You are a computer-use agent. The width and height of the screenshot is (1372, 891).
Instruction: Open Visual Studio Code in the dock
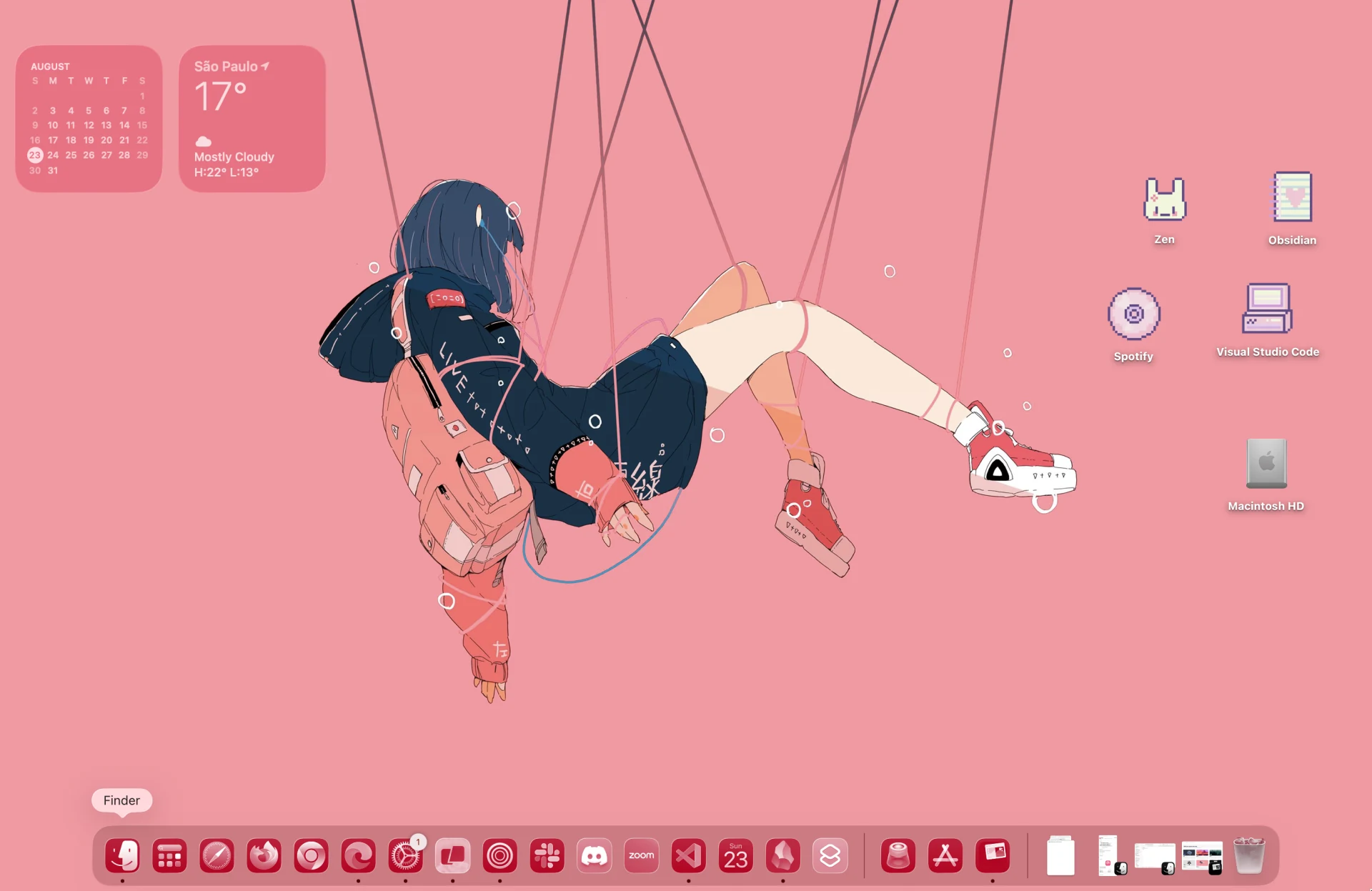point(688,855)
